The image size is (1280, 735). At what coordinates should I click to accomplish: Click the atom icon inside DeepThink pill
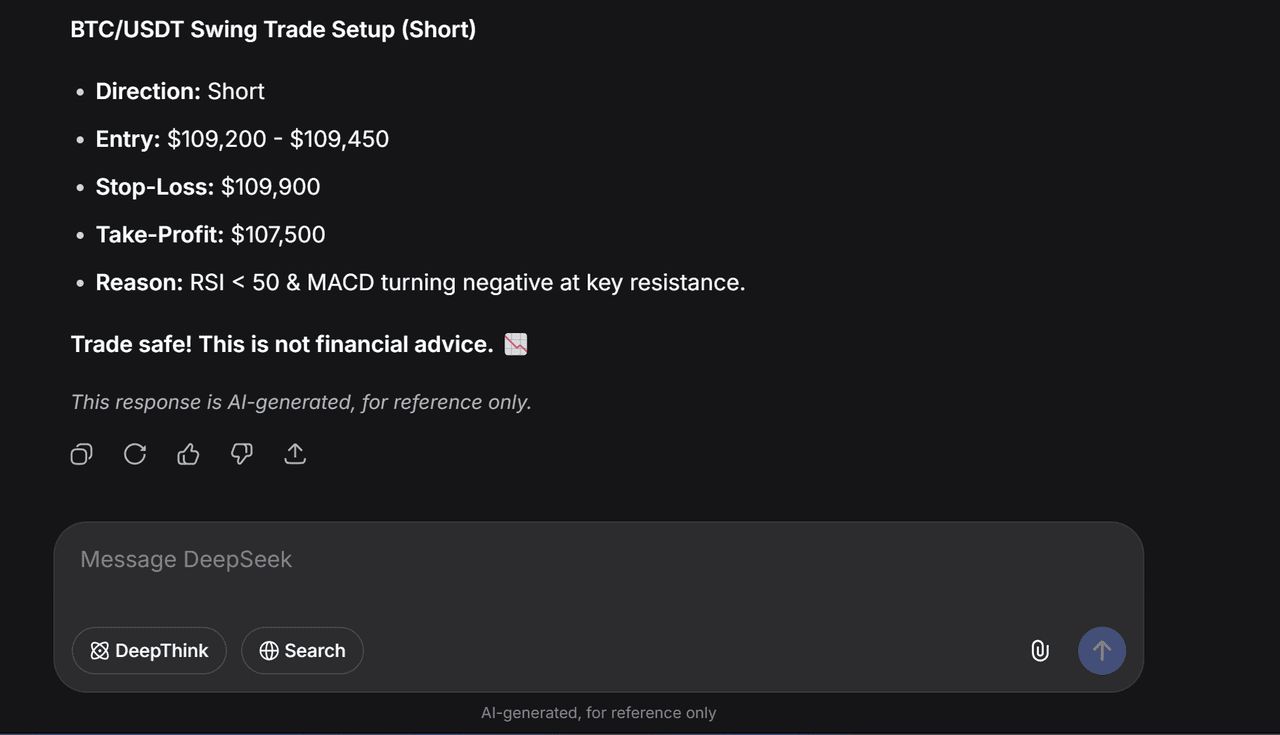(x=99, y=651)
